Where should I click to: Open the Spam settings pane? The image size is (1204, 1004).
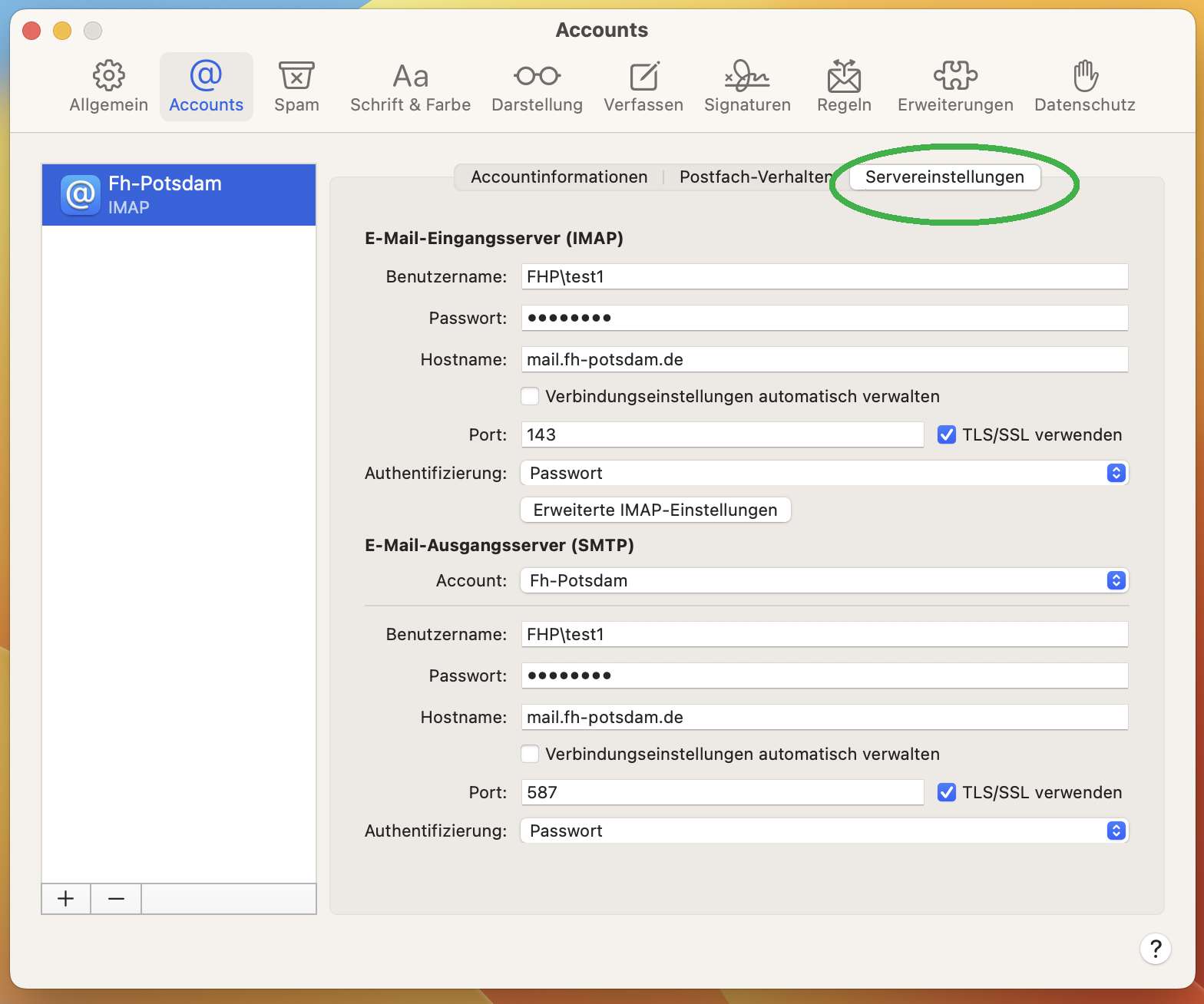pos(296,87)
